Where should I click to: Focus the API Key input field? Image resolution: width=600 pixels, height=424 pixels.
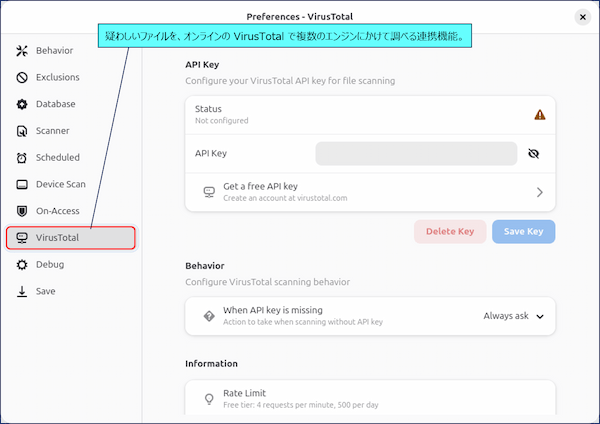pyautogui.click(x=416, y=153)
